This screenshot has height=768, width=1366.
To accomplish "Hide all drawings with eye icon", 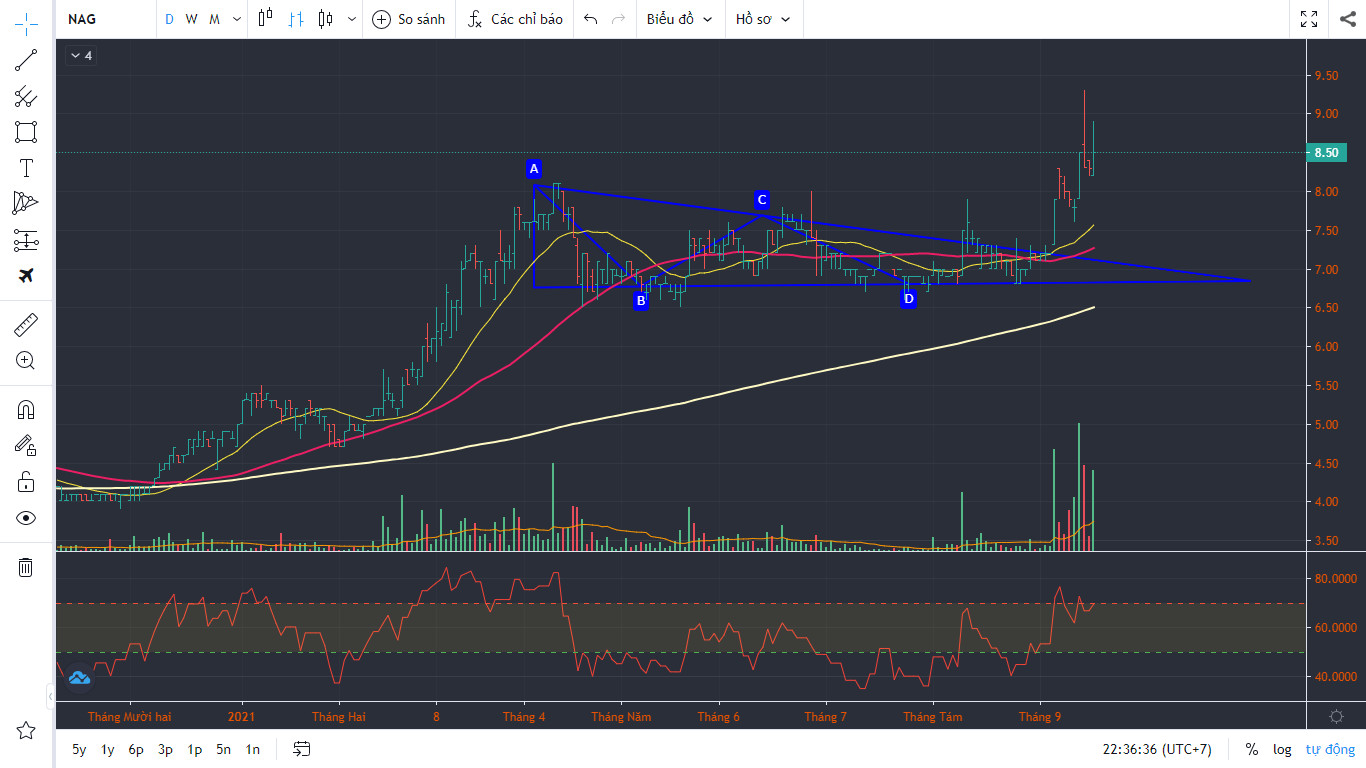I will click(x=26, y=518).
